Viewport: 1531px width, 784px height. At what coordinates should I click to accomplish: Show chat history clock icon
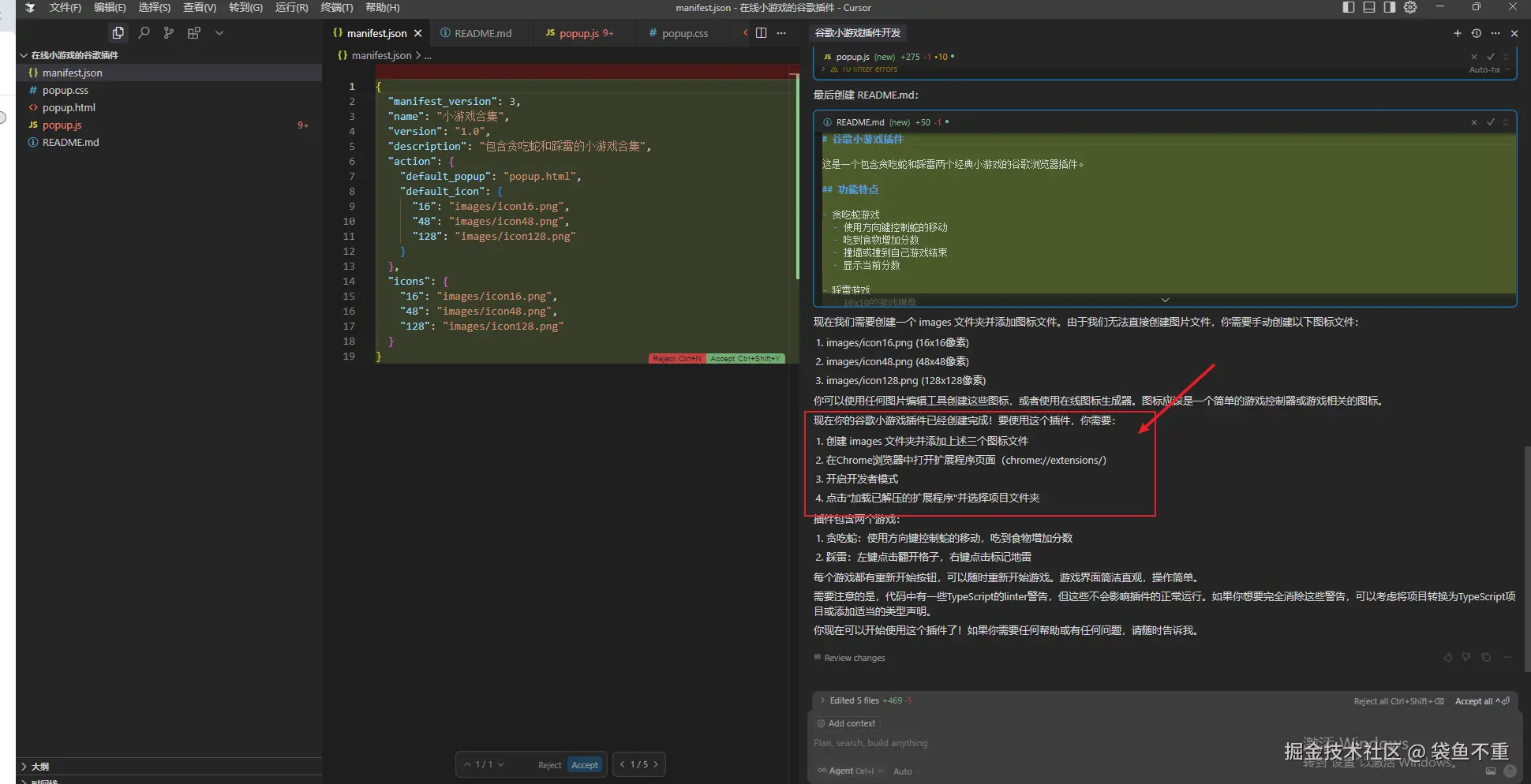1477,33
